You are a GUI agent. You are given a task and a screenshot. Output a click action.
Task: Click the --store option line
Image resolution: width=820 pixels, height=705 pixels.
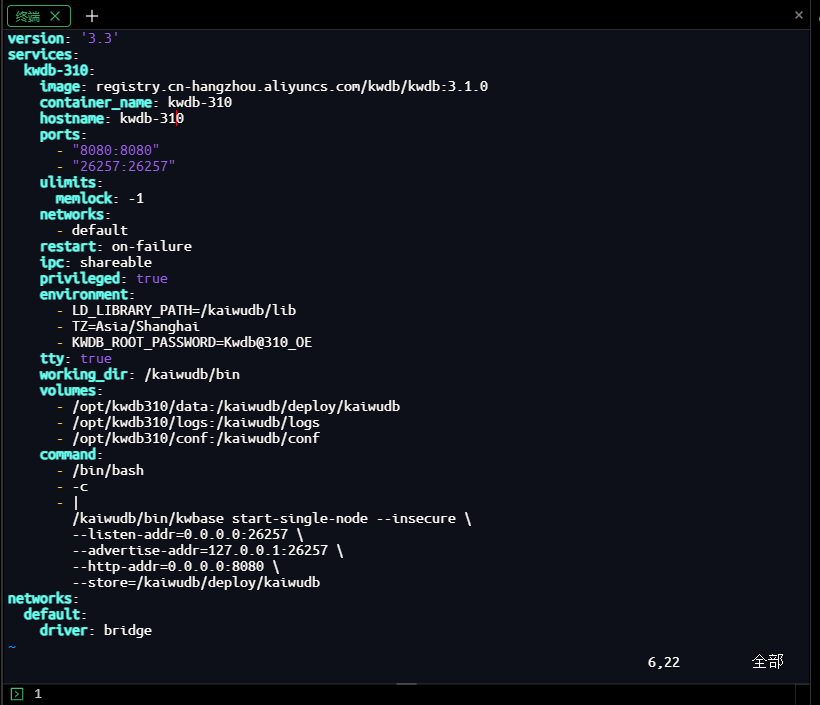coord(196,583)
